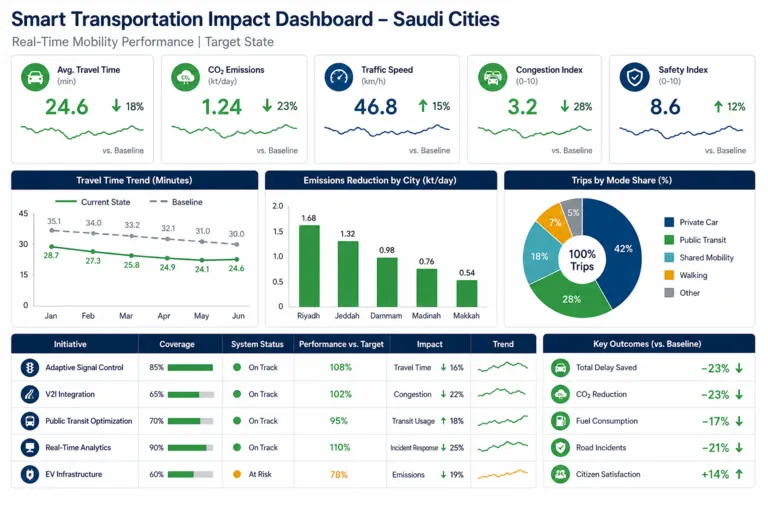Click the 46.8 Traffic Speed value
The width and height of the screenshot is (768, 512).
(x=376, y=107)
